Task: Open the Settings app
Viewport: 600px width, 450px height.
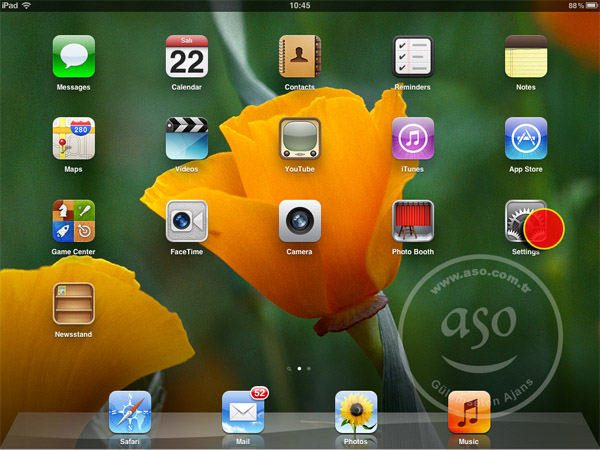Action: click(x=526, y=221)
